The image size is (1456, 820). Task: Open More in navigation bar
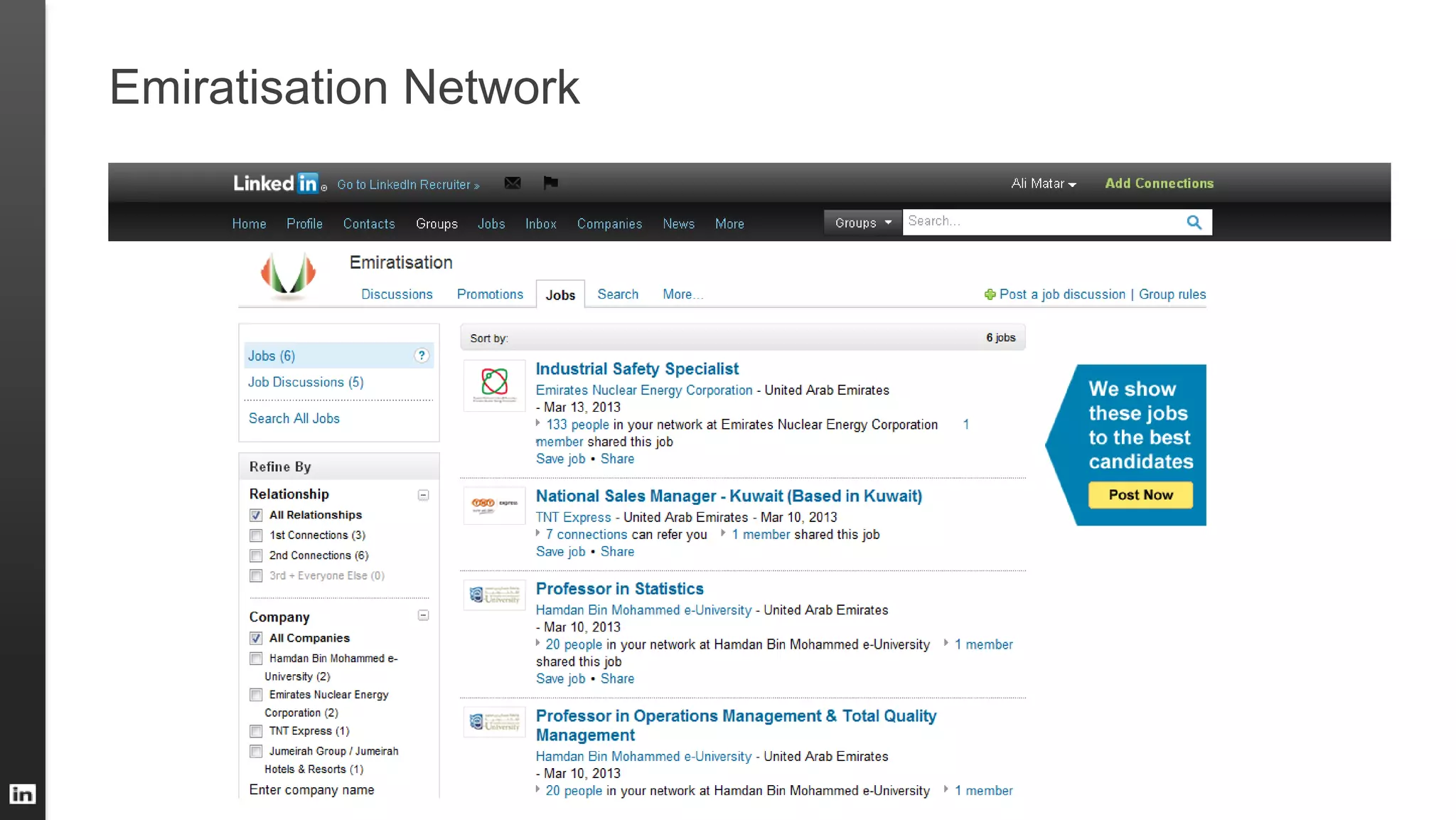[x=729, y=223]
